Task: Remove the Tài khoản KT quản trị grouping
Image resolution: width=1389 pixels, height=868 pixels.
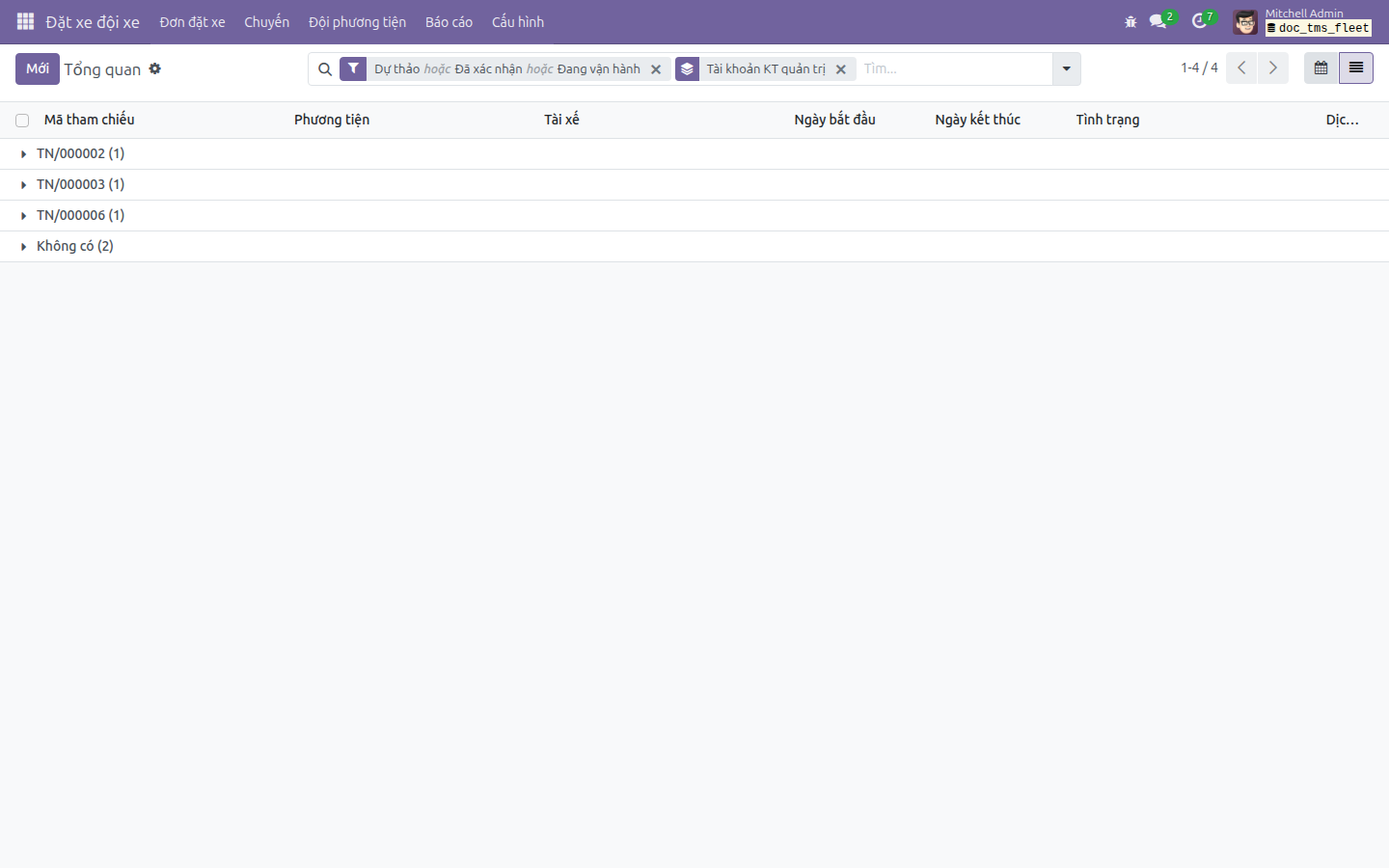Action: pyautogui.click(x=841, y=69)
